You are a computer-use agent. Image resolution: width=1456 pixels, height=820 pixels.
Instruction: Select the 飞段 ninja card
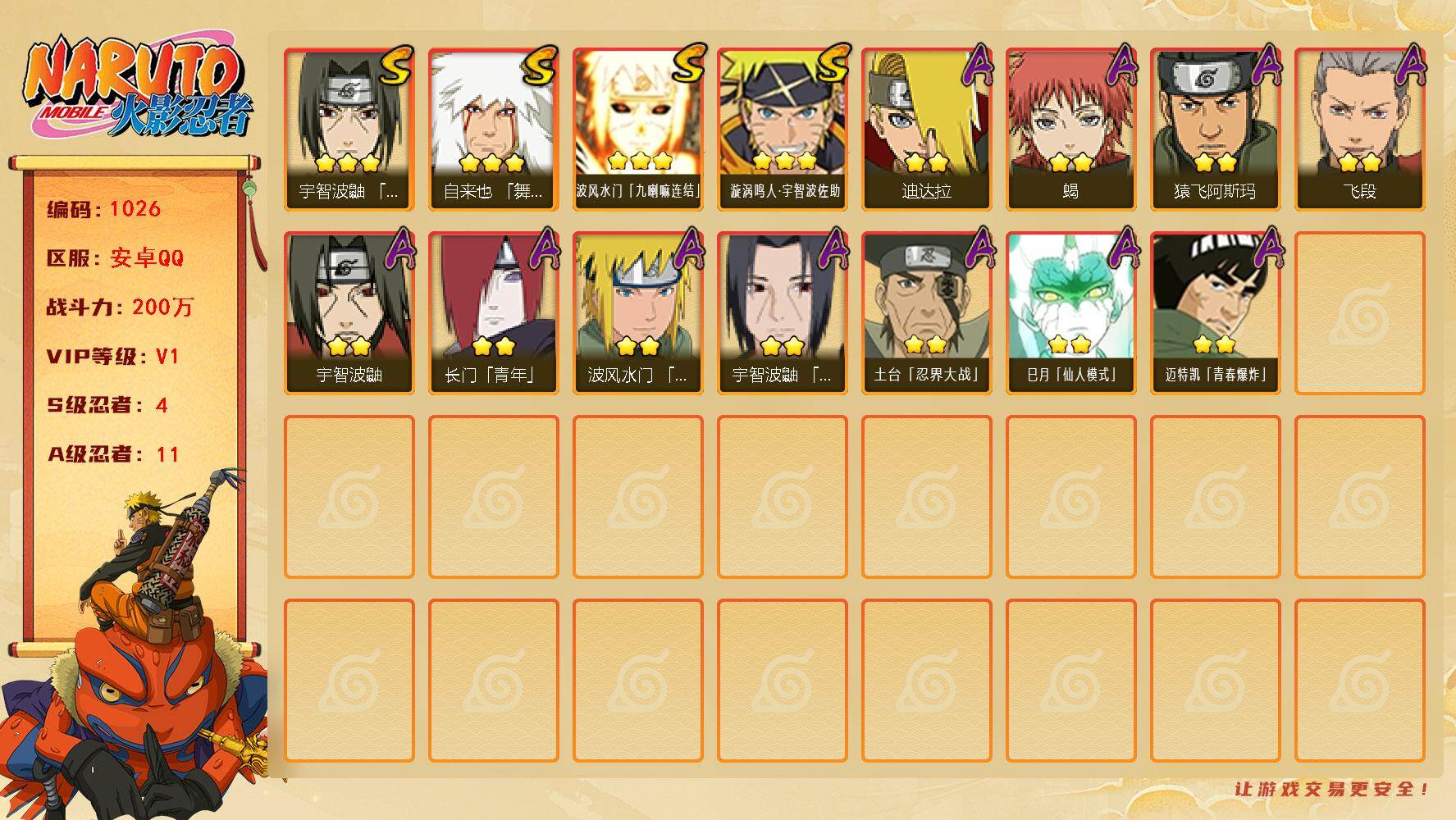click(x=1359, y=130)
